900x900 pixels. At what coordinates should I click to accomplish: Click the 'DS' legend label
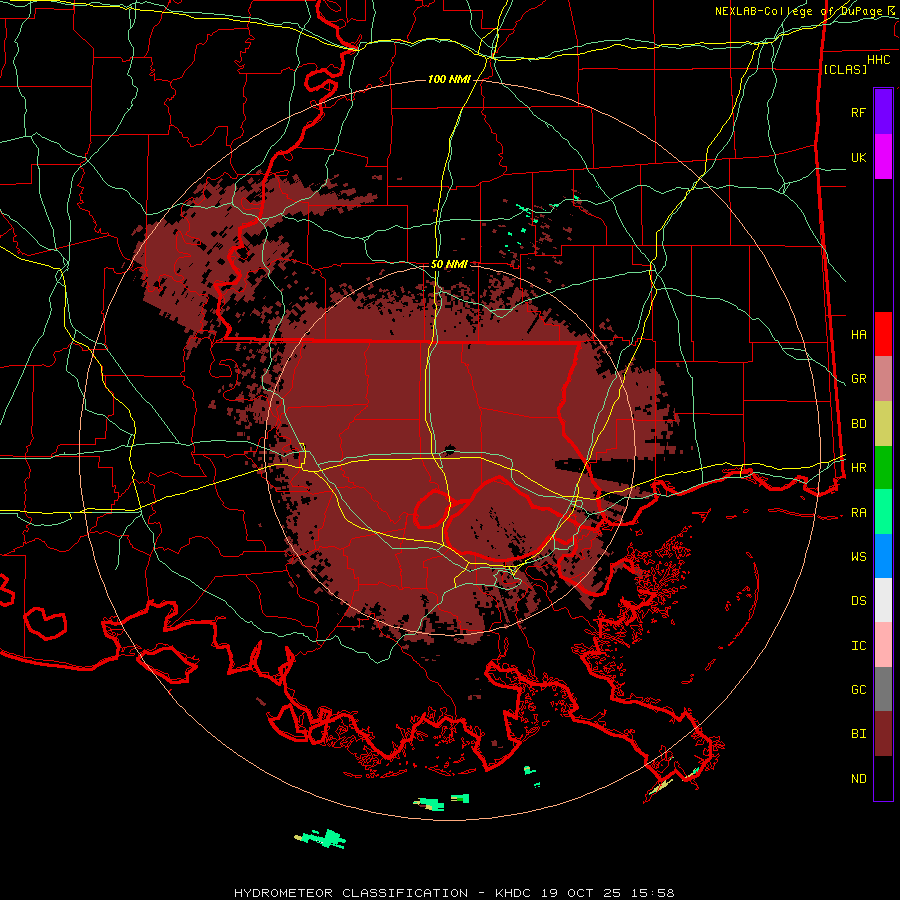(858, 601)
